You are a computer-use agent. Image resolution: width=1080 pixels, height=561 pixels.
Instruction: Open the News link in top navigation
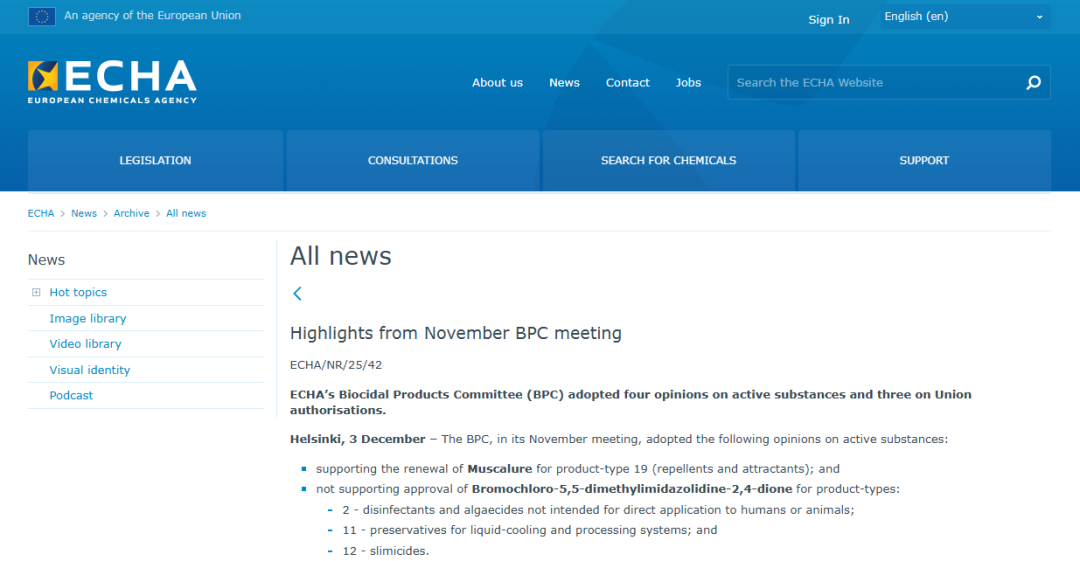click(x=564, y=83)
